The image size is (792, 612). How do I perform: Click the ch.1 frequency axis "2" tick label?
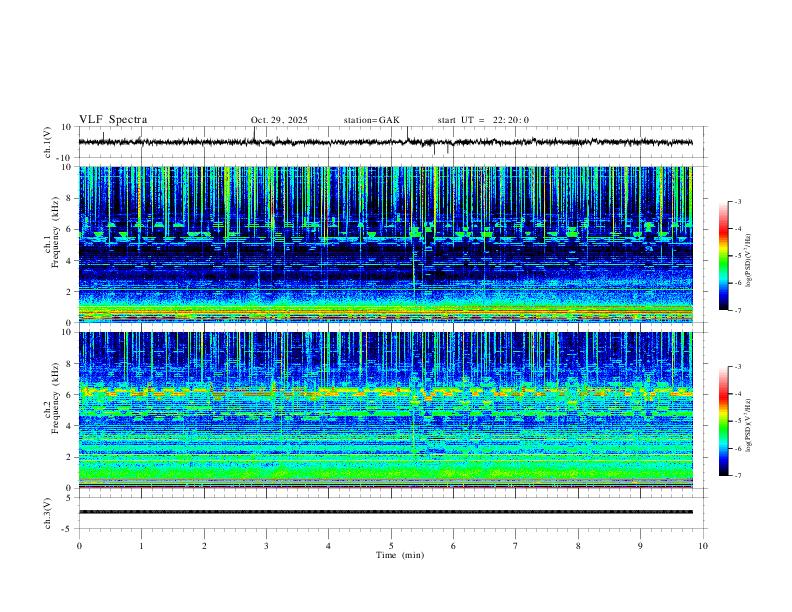click(68, 291)
